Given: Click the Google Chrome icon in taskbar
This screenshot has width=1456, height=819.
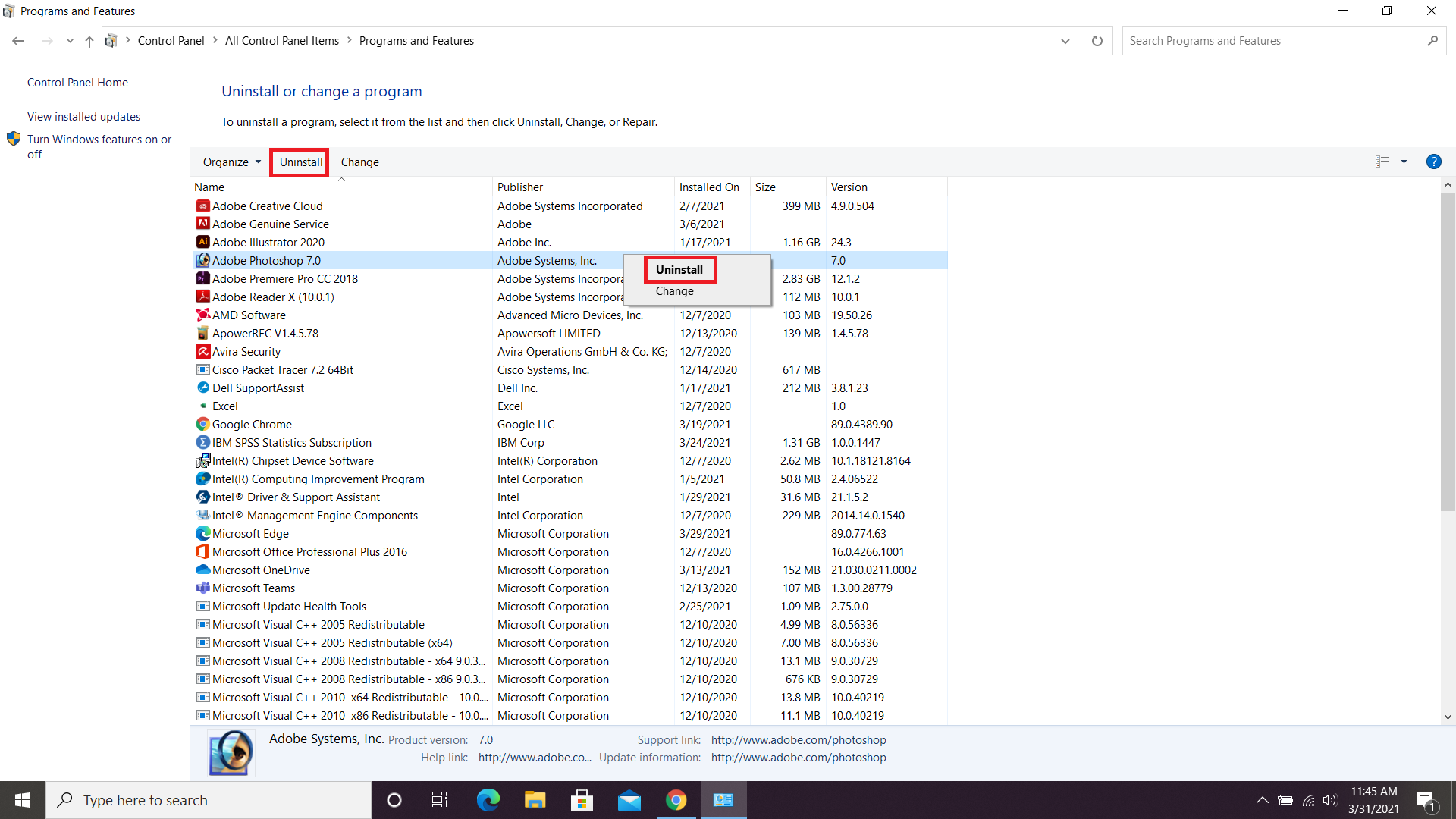Looking at the screenshot, I should click(676, 800).
